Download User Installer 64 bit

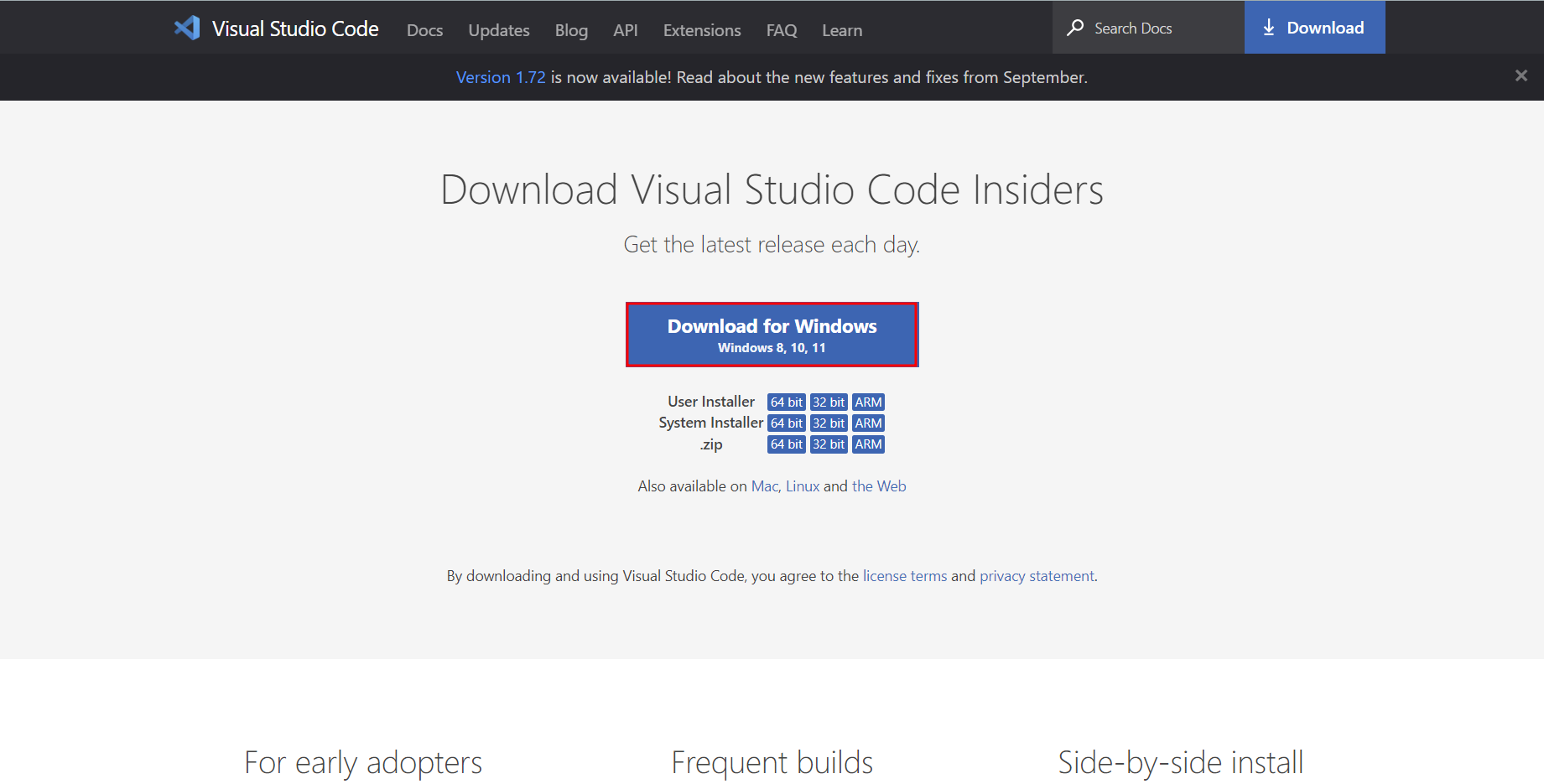click(787, 402)
